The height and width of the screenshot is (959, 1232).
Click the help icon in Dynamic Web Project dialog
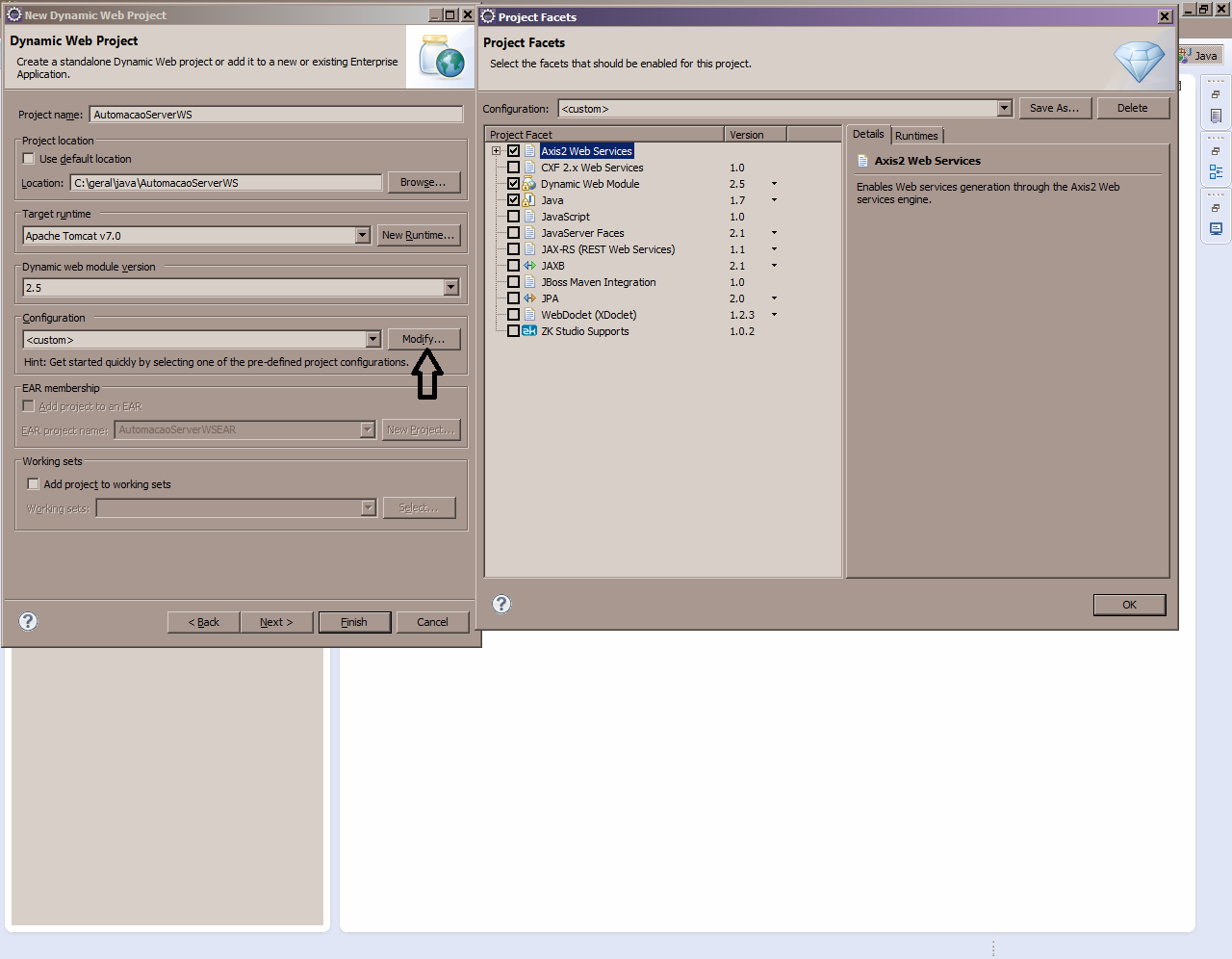[x=28, y=621]
